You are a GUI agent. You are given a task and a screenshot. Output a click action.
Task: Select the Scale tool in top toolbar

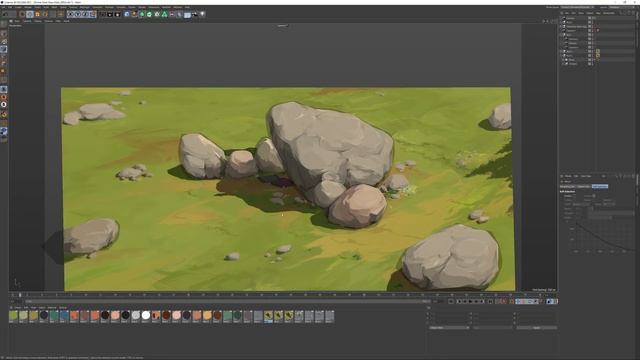(x=38, y=14)
